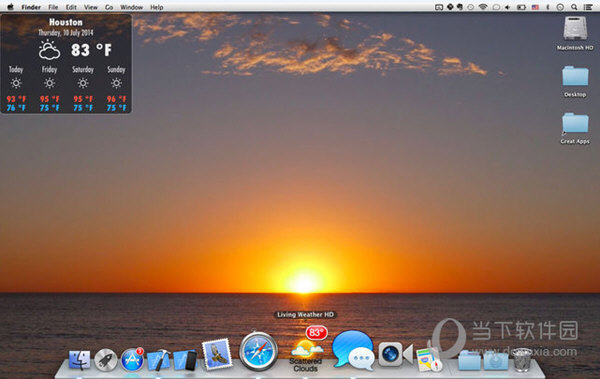600x379 pixels.
Task: Open the volume menu bar control
Action: click(x=507, y=7)
